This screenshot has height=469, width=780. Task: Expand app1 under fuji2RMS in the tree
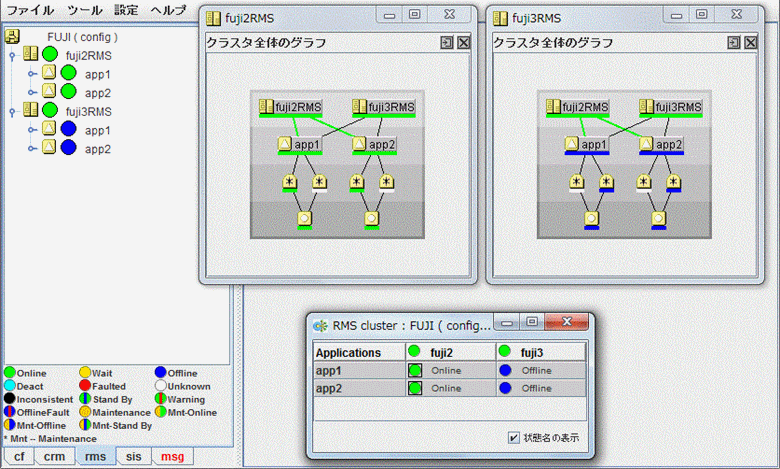coord(32,74)
